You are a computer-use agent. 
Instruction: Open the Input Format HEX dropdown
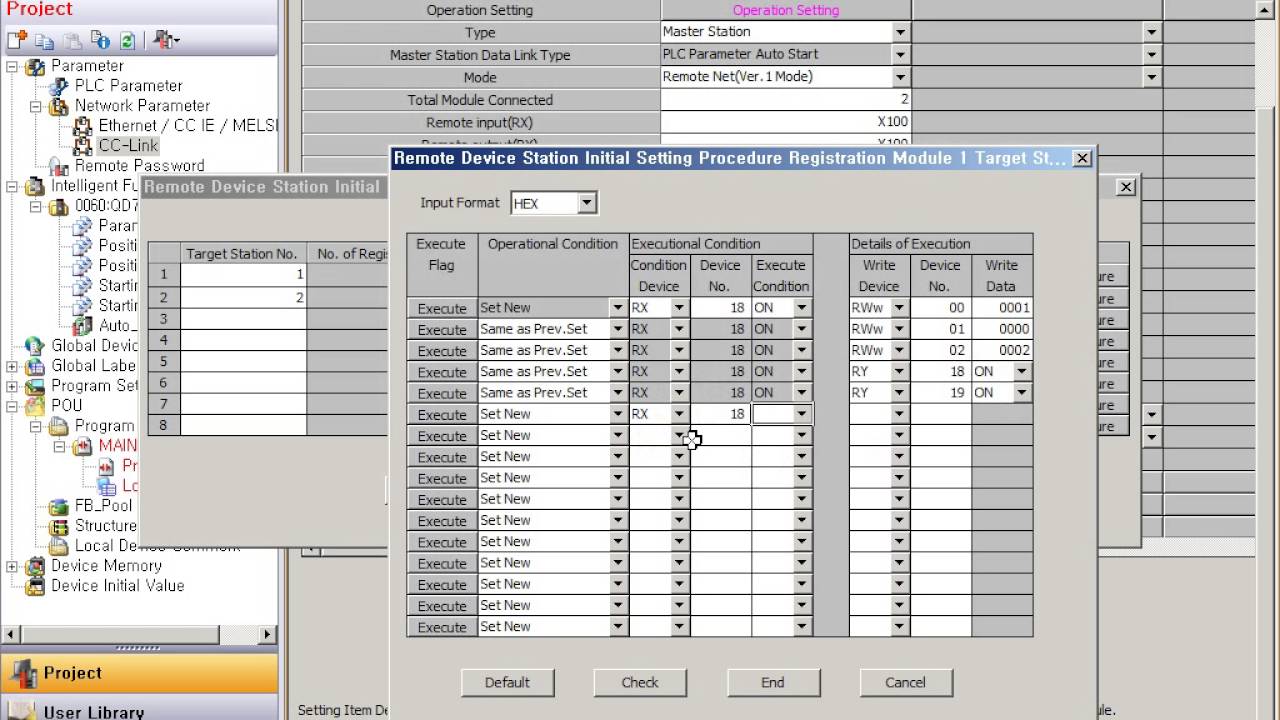(x=587, y=203)
